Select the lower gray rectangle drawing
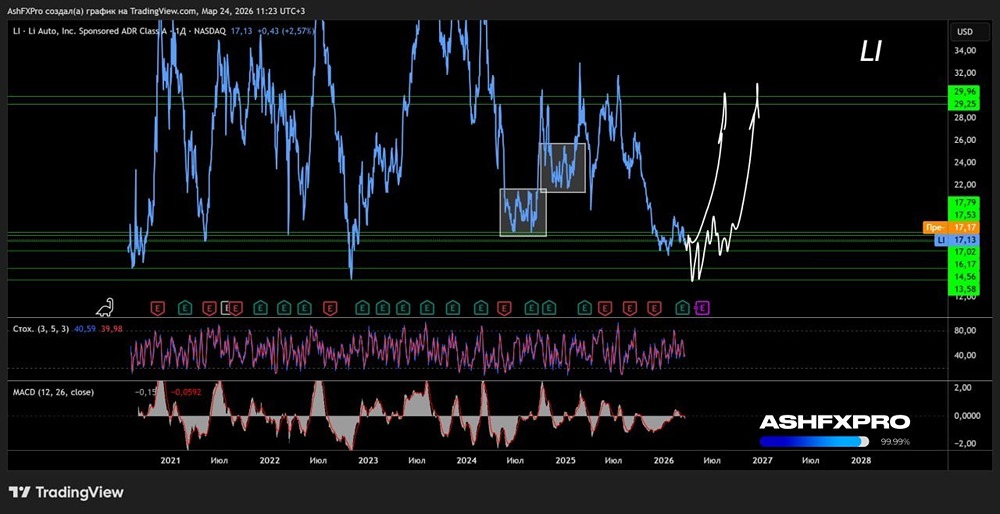This screenshot has height=514, width=1000. [x=523, y=212]
